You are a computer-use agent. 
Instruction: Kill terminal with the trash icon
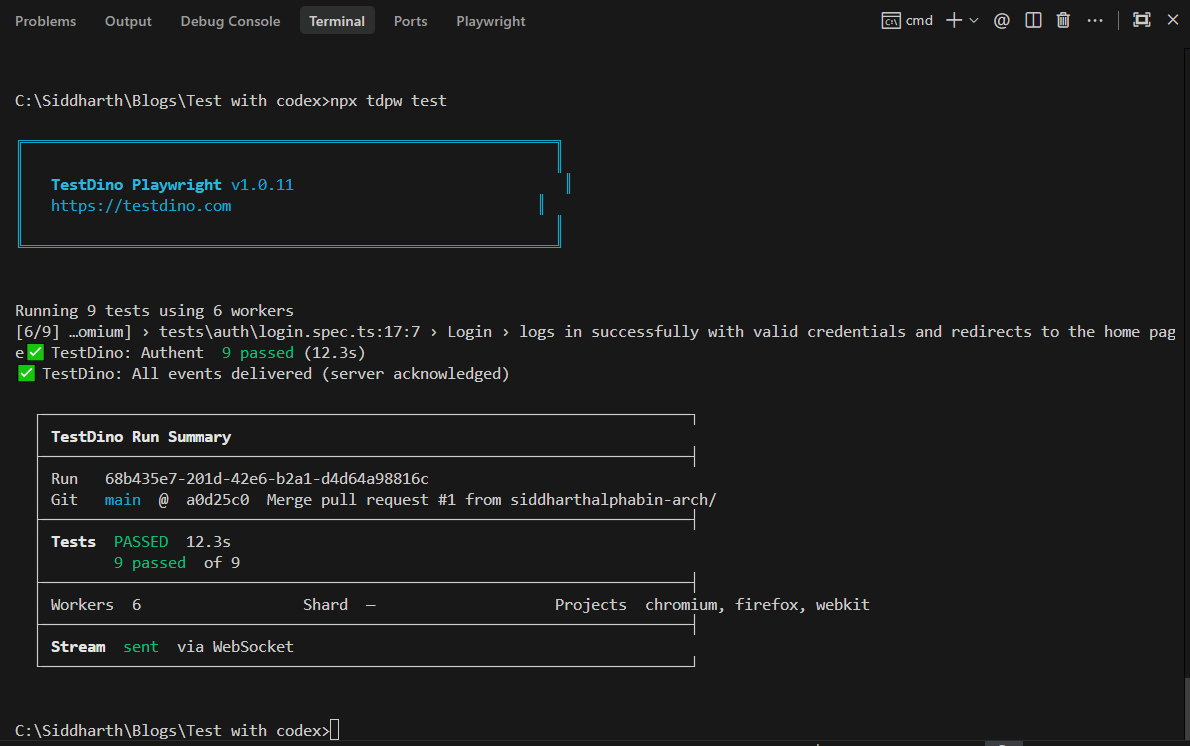[x=1063, y=20]
